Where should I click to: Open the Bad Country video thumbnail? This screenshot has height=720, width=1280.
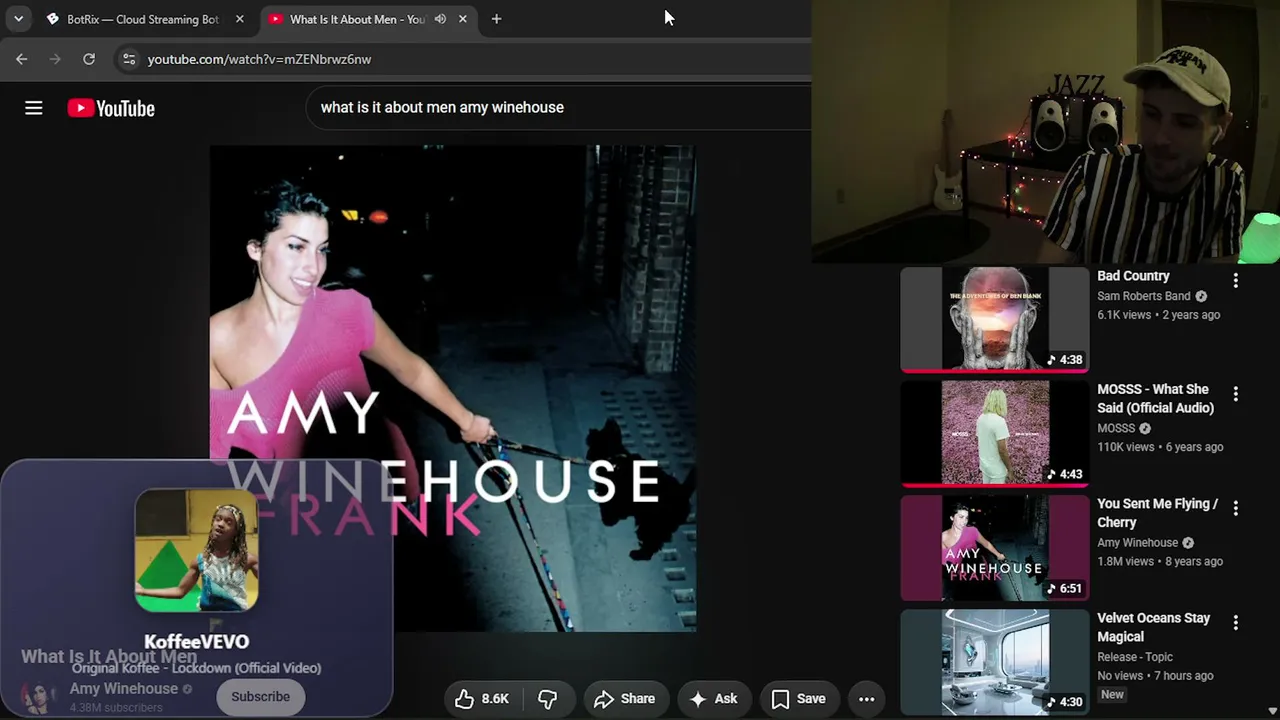995,319
